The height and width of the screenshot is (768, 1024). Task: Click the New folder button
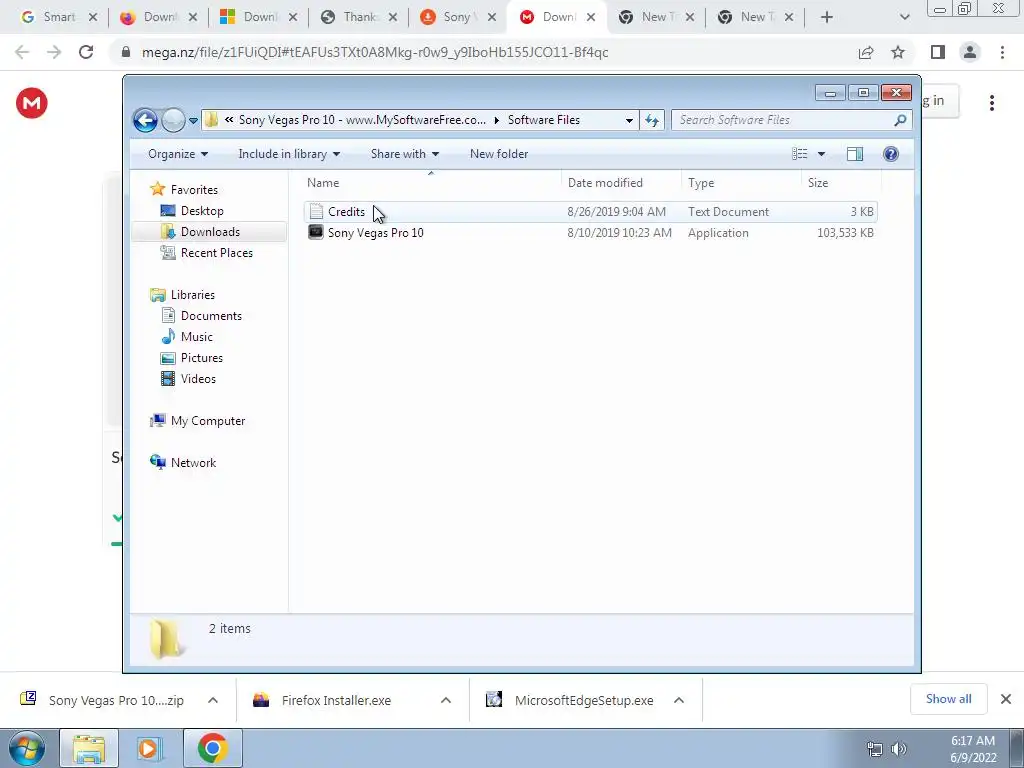[499, 154]
